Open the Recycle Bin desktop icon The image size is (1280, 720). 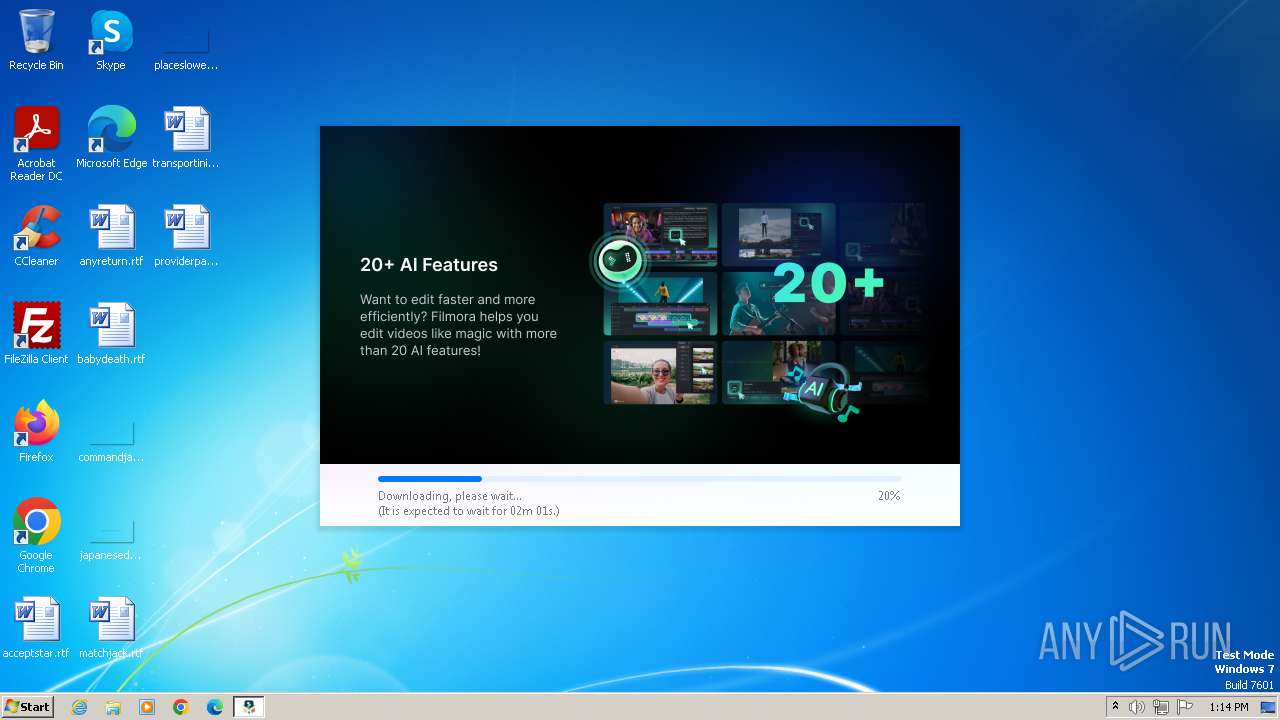point(36,40)
